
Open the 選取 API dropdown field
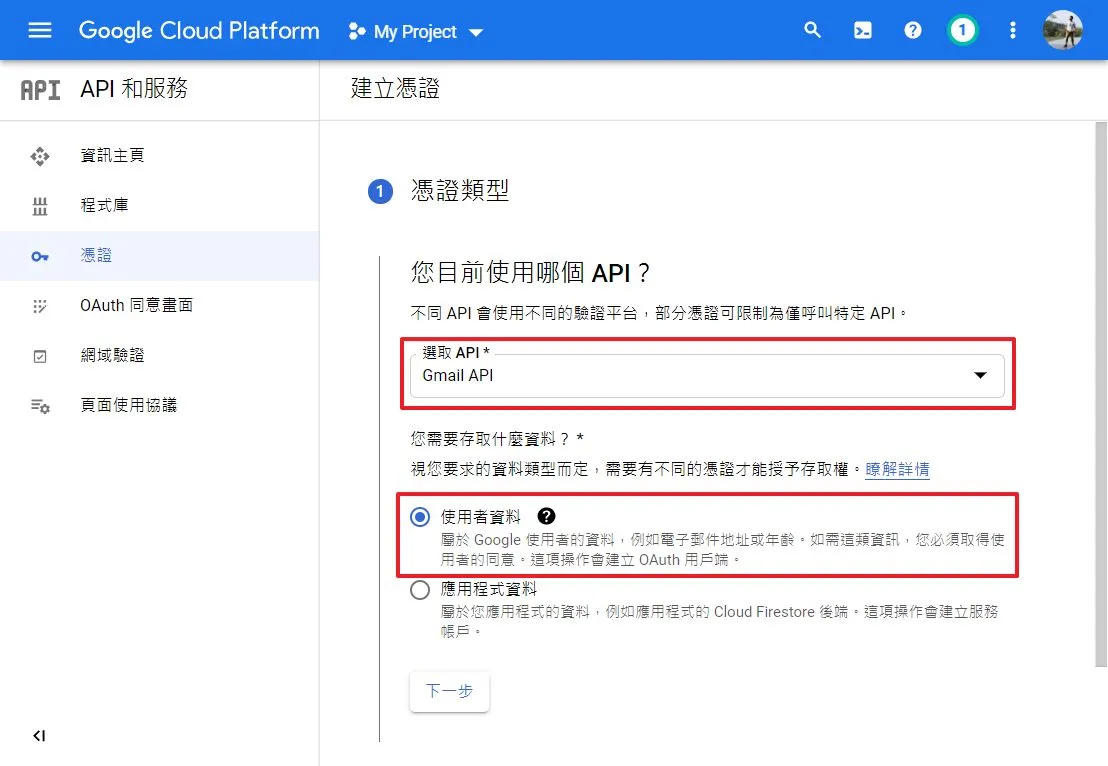pyautogui.click(x=707, y=375)
